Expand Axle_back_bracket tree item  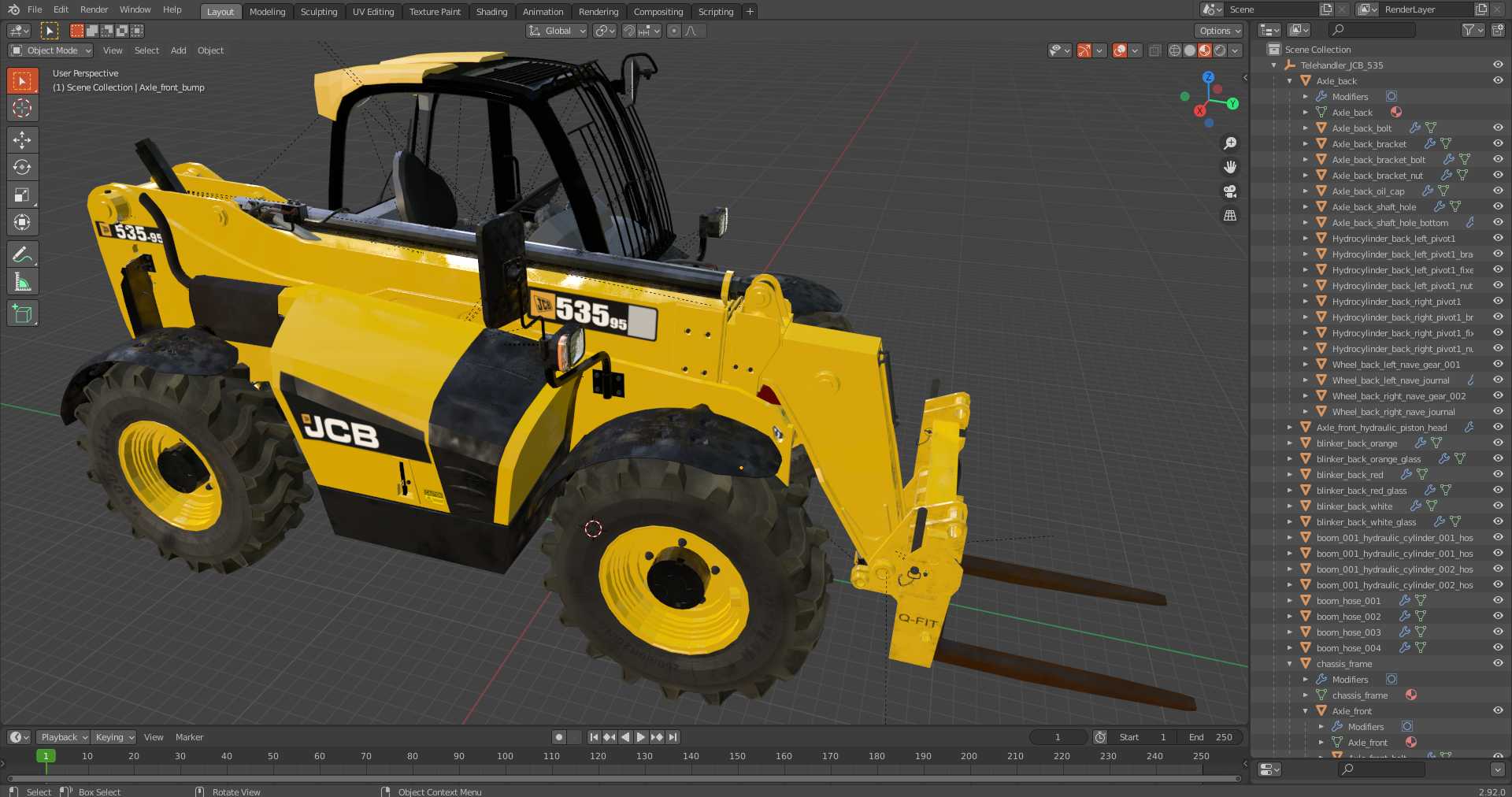(1305, 143)
